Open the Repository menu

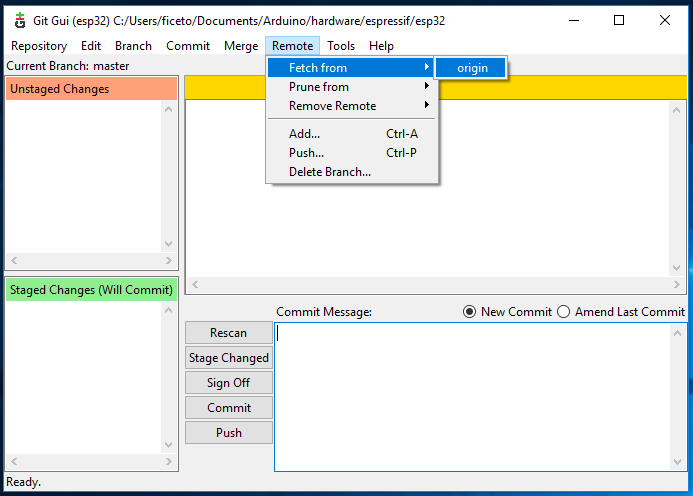(x=38, y=46)
